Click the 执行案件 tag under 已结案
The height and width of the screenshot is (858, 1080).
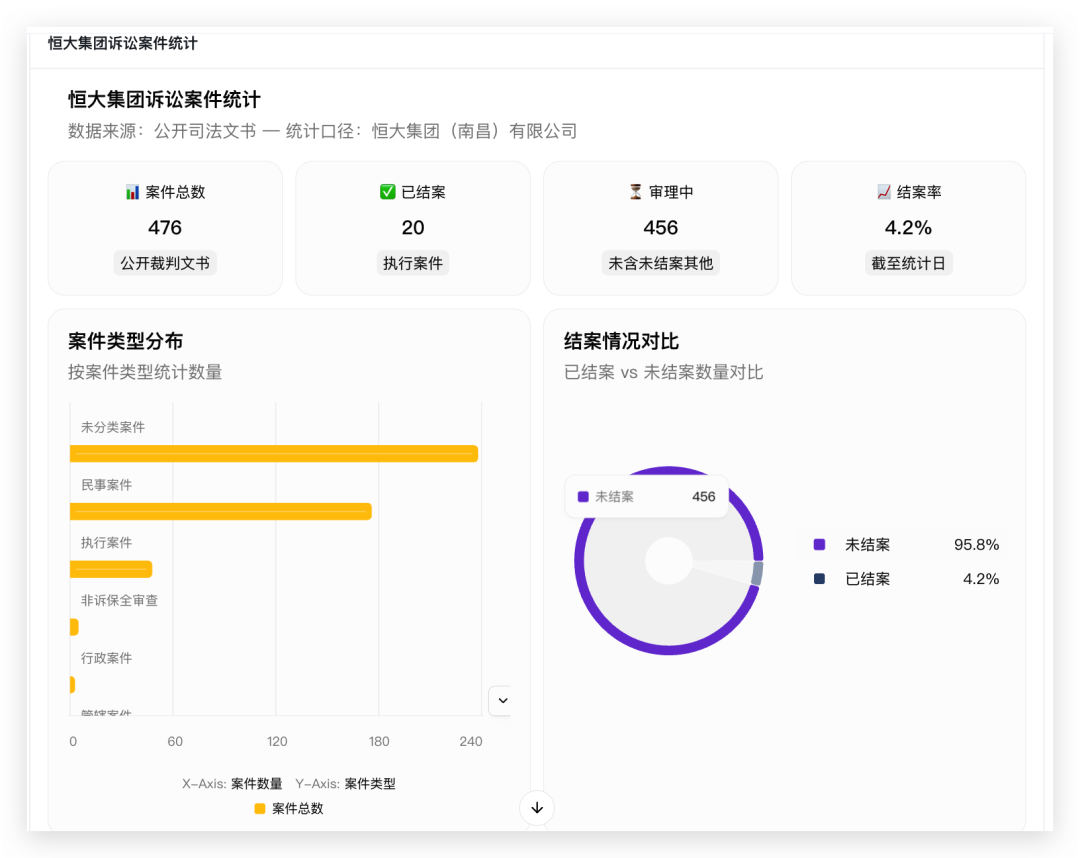413,263
